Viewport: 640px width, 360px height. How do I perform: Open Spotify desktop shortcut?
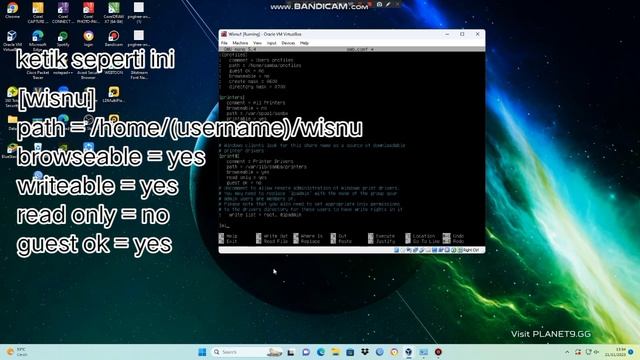63,39
